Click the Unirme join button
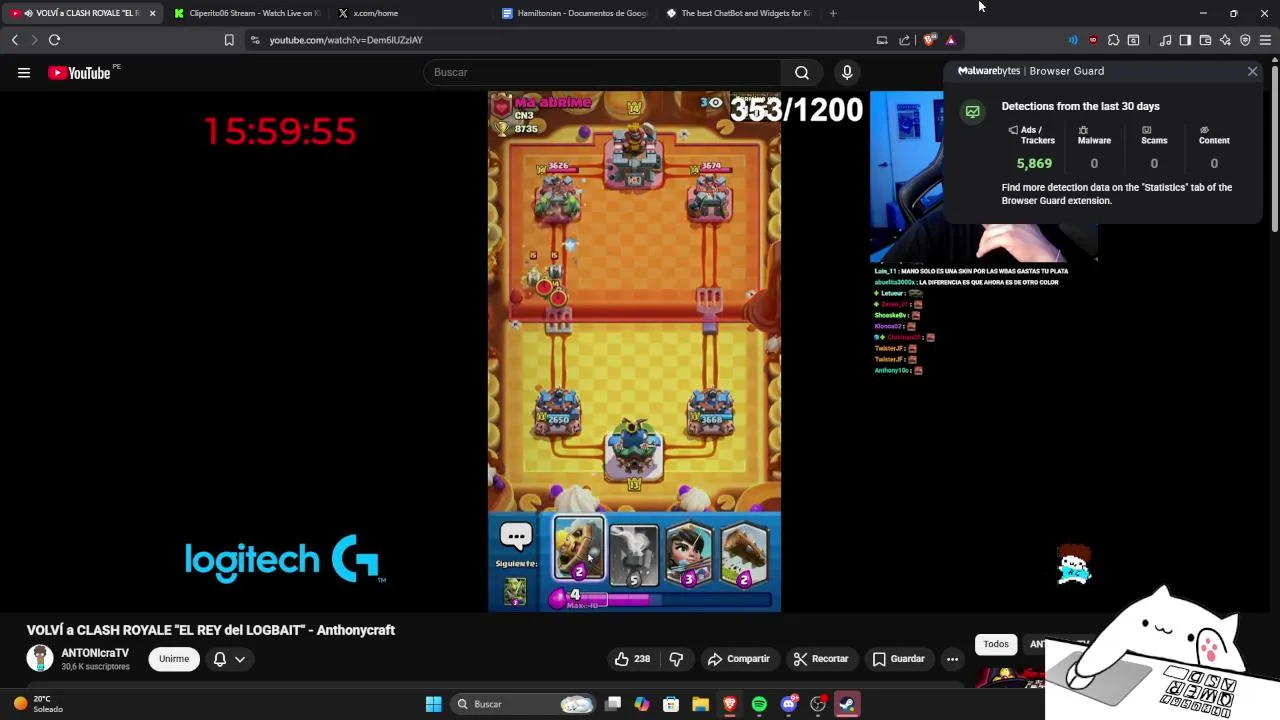Screen dimensions: 1280x720 [174, 659]
